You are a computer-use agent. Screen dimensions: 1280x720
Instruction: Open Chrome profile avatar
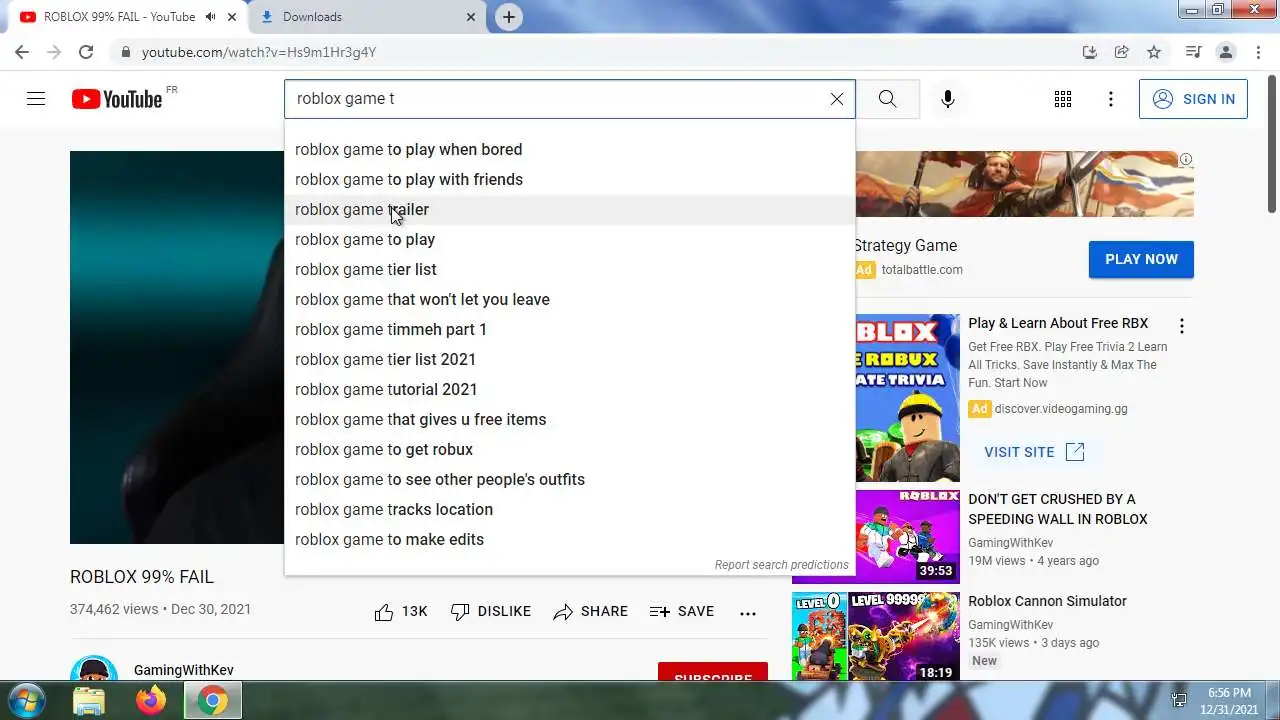coord(1226,52)
